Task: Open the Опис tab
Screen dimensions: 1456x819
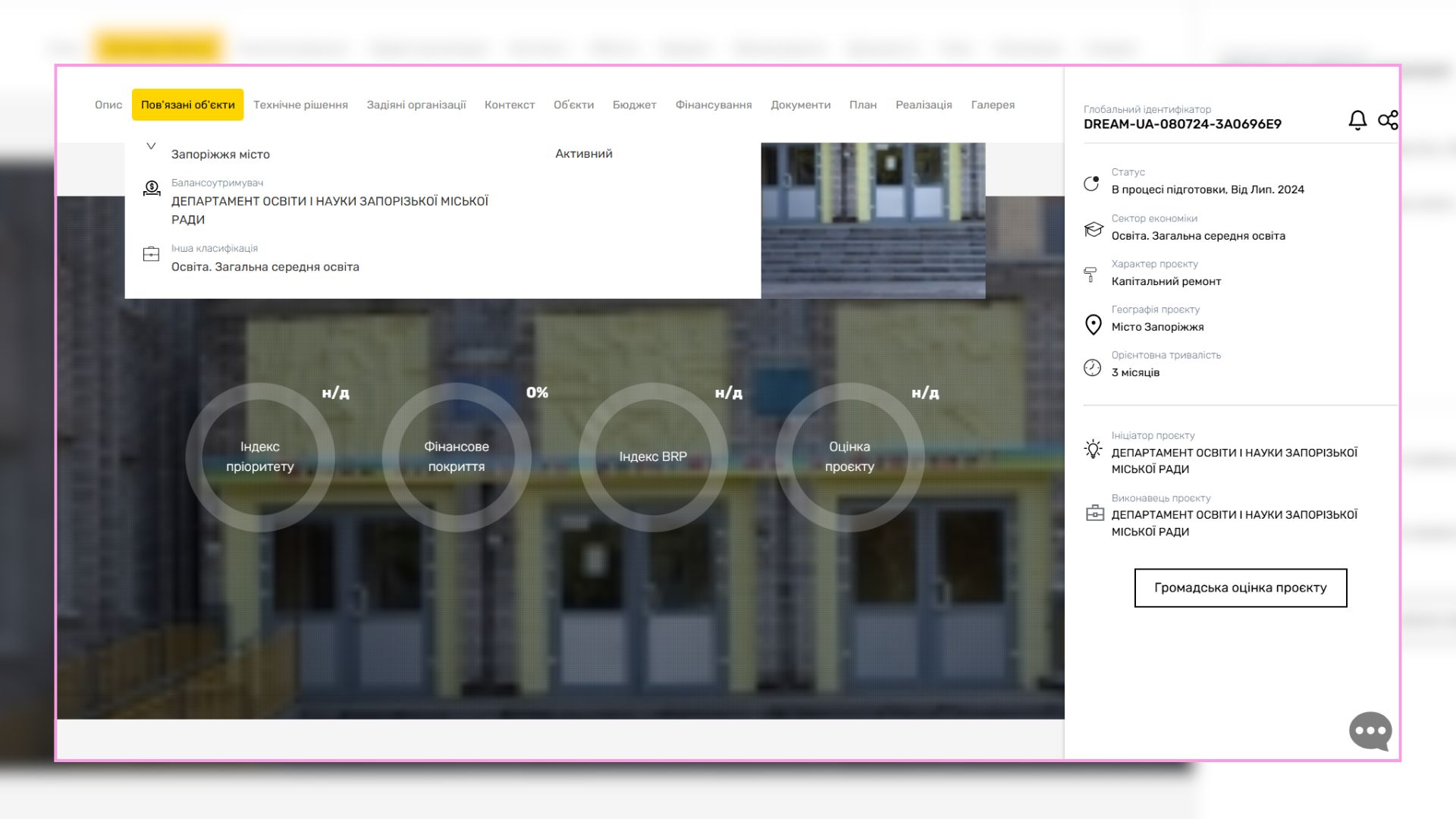Action: (x=108, y=105)
